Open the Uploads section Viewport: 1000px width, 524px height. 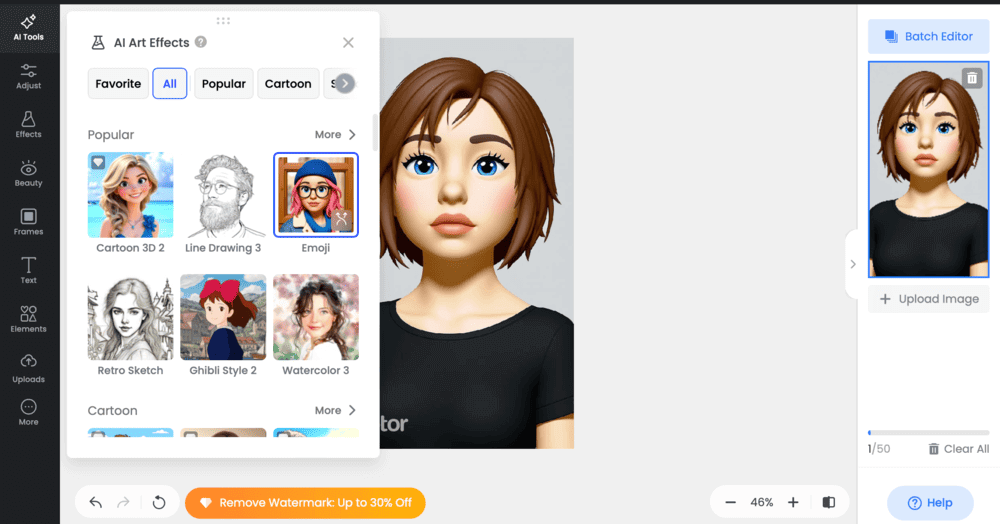(x=28, y=368)
